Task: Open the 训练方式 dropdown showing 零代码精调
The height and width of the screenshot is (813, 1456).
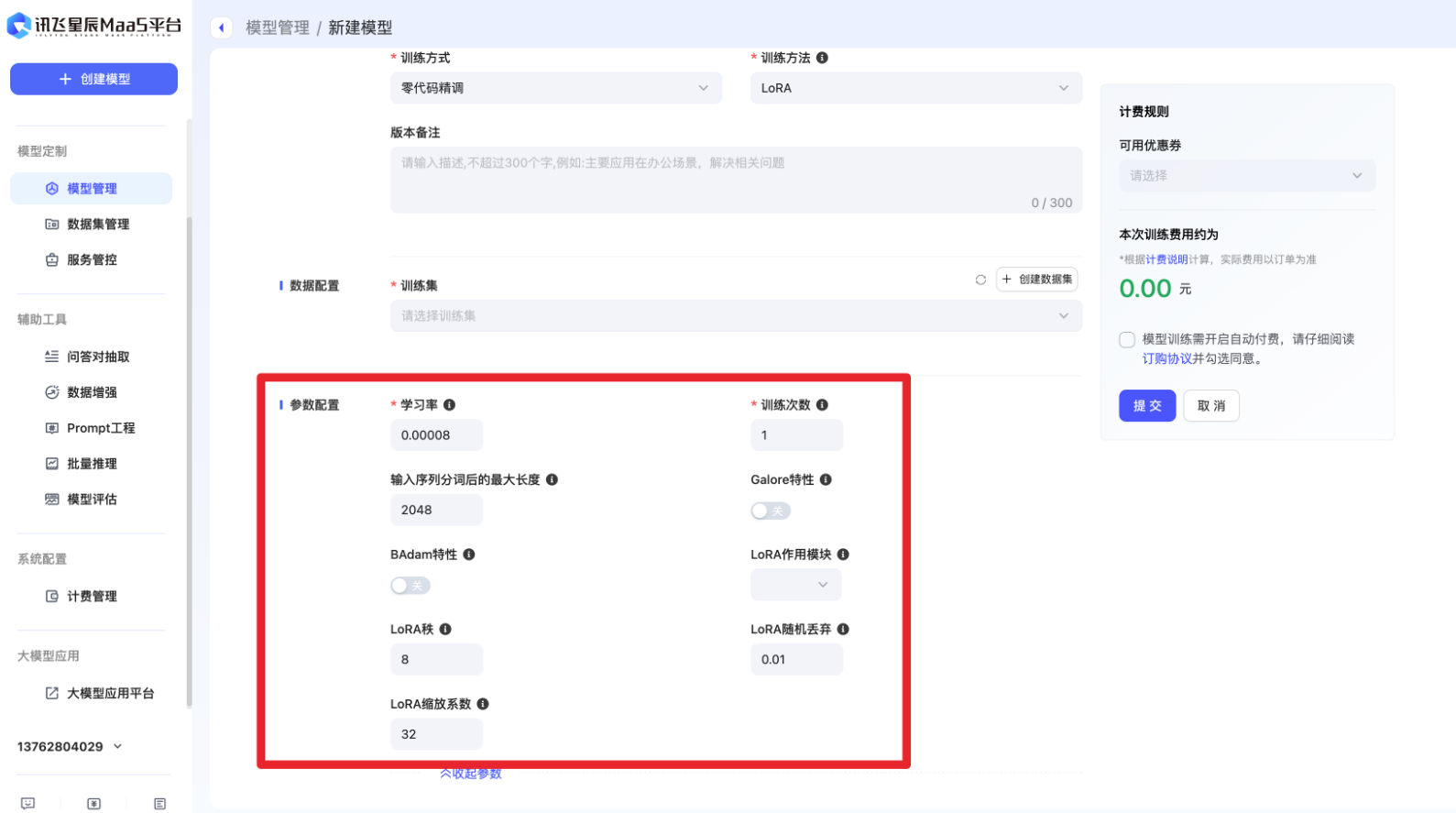Action: pyautogui.click(x=555, y=88)
